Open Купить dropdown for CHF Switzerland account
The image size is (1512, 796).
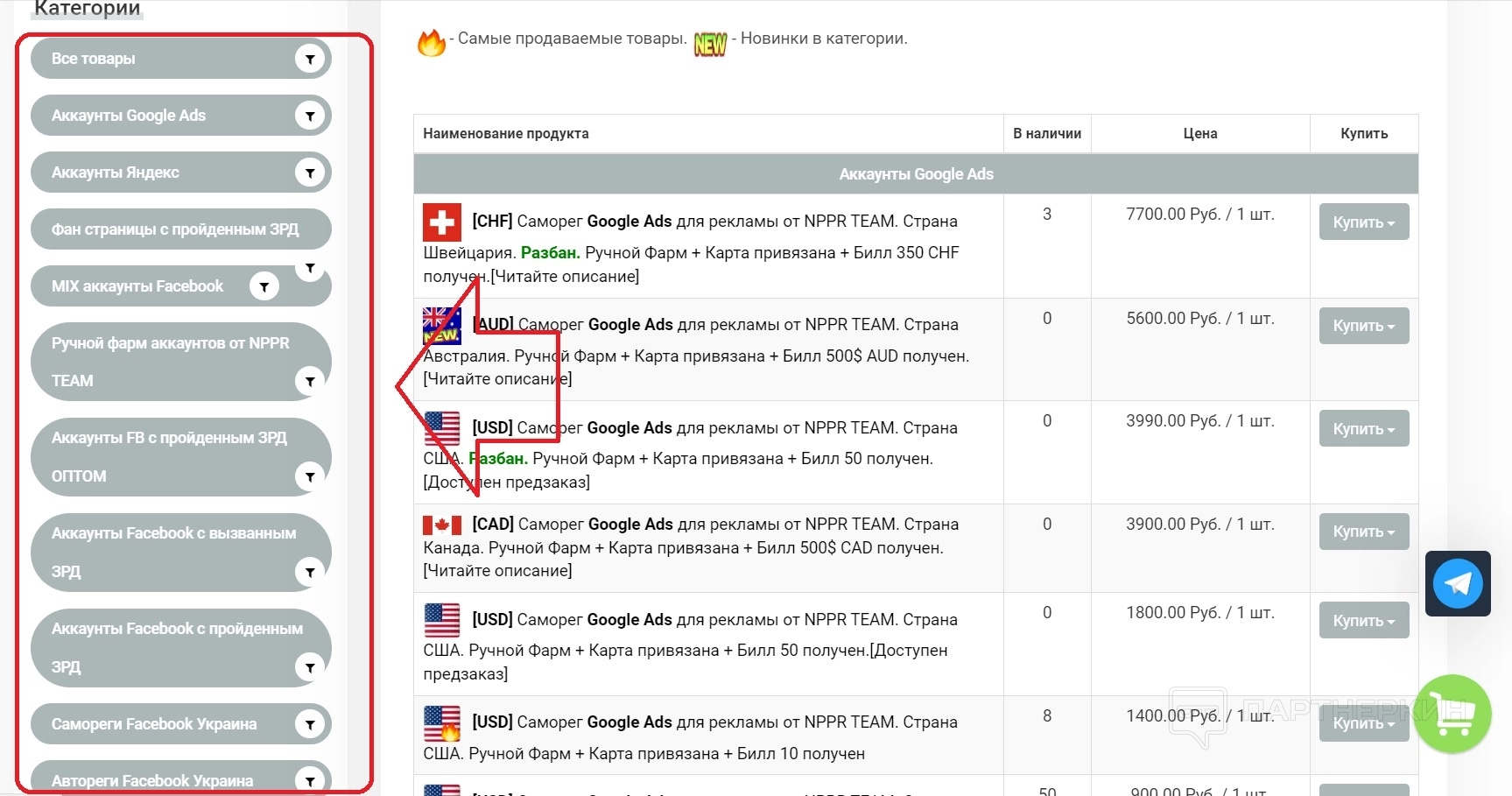[1363, 222]
